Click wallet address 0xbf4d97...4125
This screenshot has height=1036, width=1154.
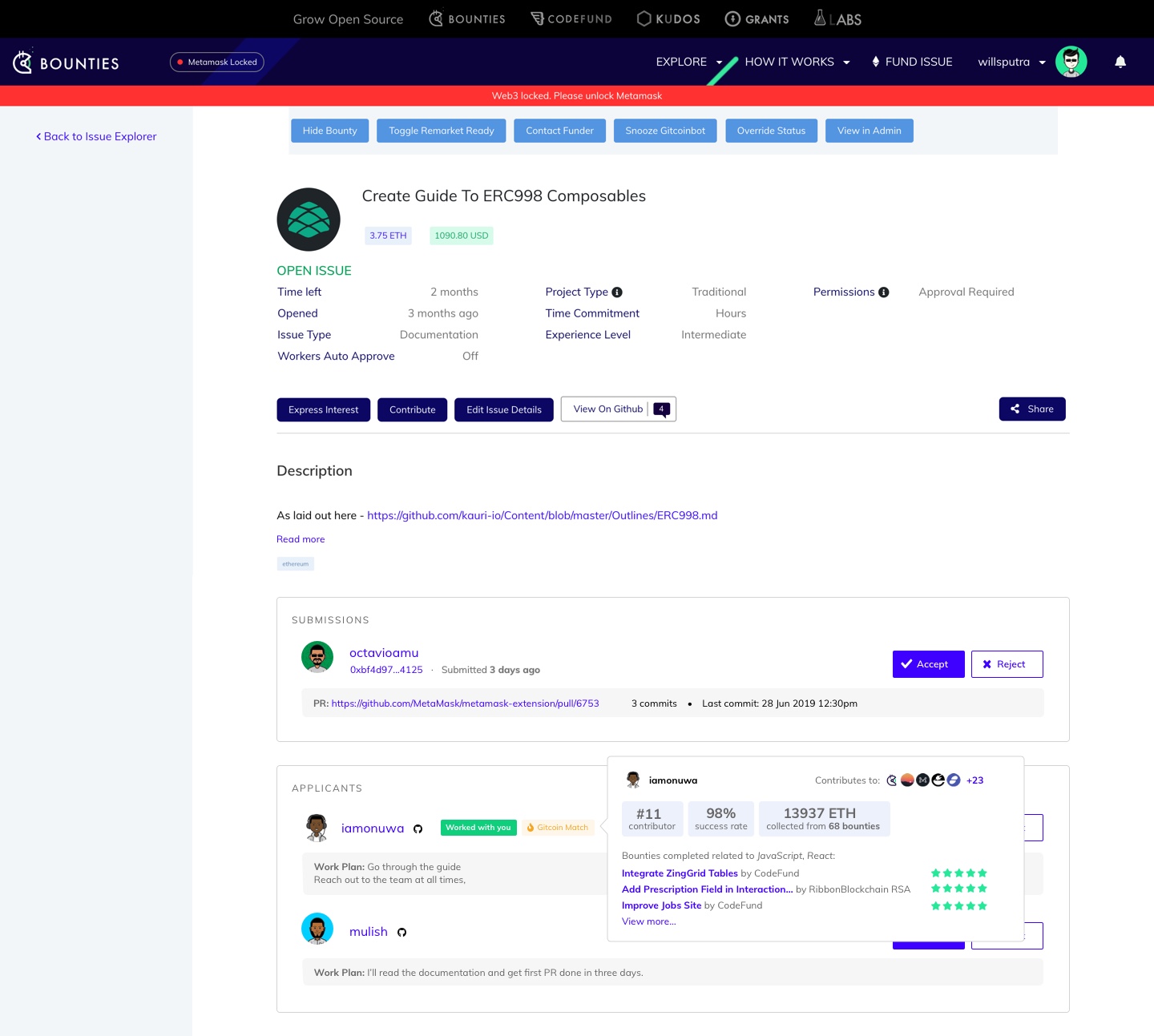pos(386,670)
